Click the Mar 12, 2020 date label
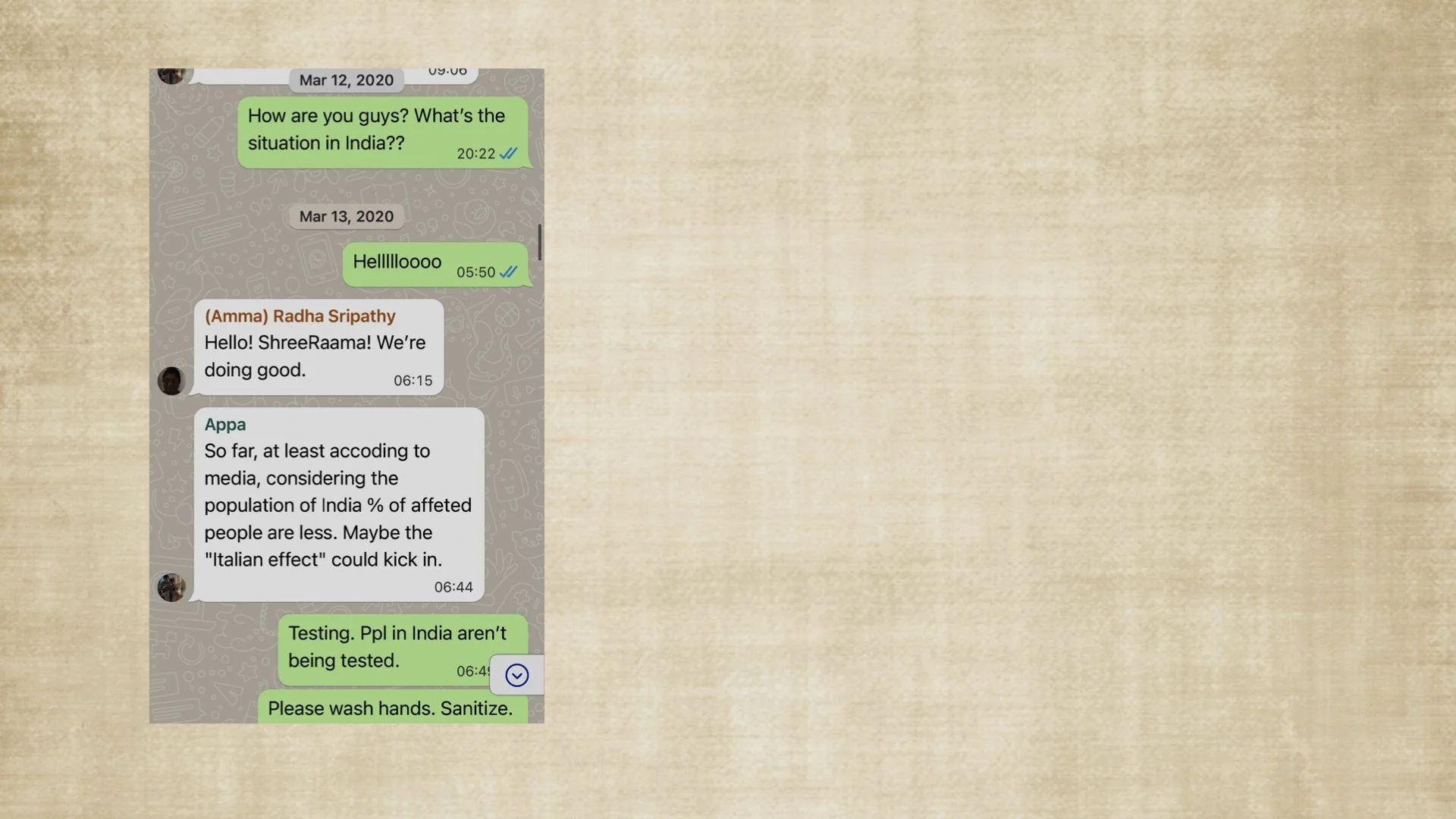Image resolution: width=1456 pixels, height=819 pixels. coord(347,80)
